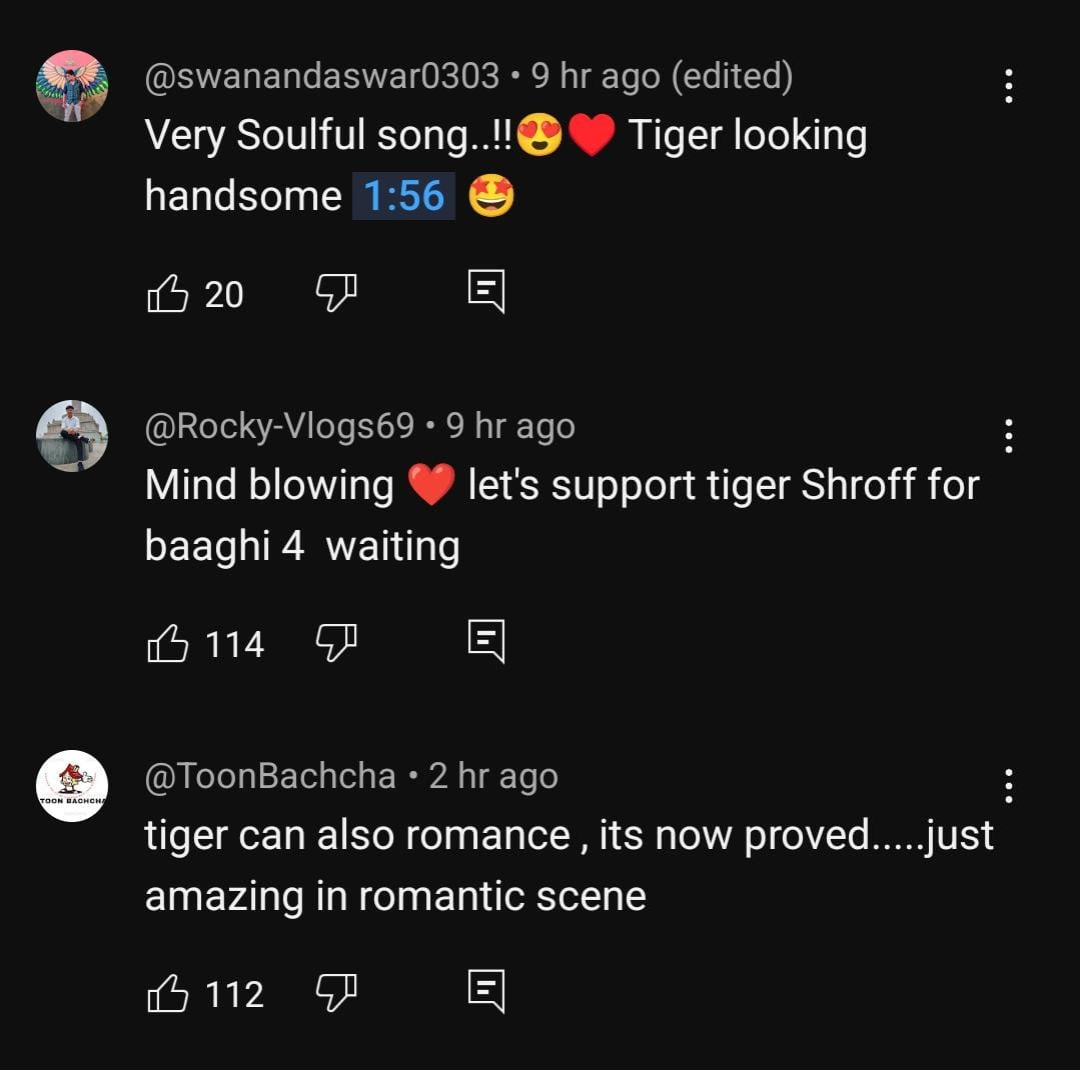Jump to timestamp 1:56 in video
1080x1070 pixels.
(x=403, y=196)
